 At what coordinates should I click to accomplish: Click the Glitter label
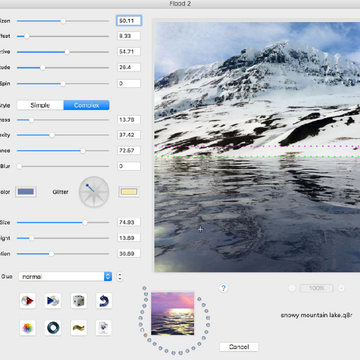(x=61, y=192)
